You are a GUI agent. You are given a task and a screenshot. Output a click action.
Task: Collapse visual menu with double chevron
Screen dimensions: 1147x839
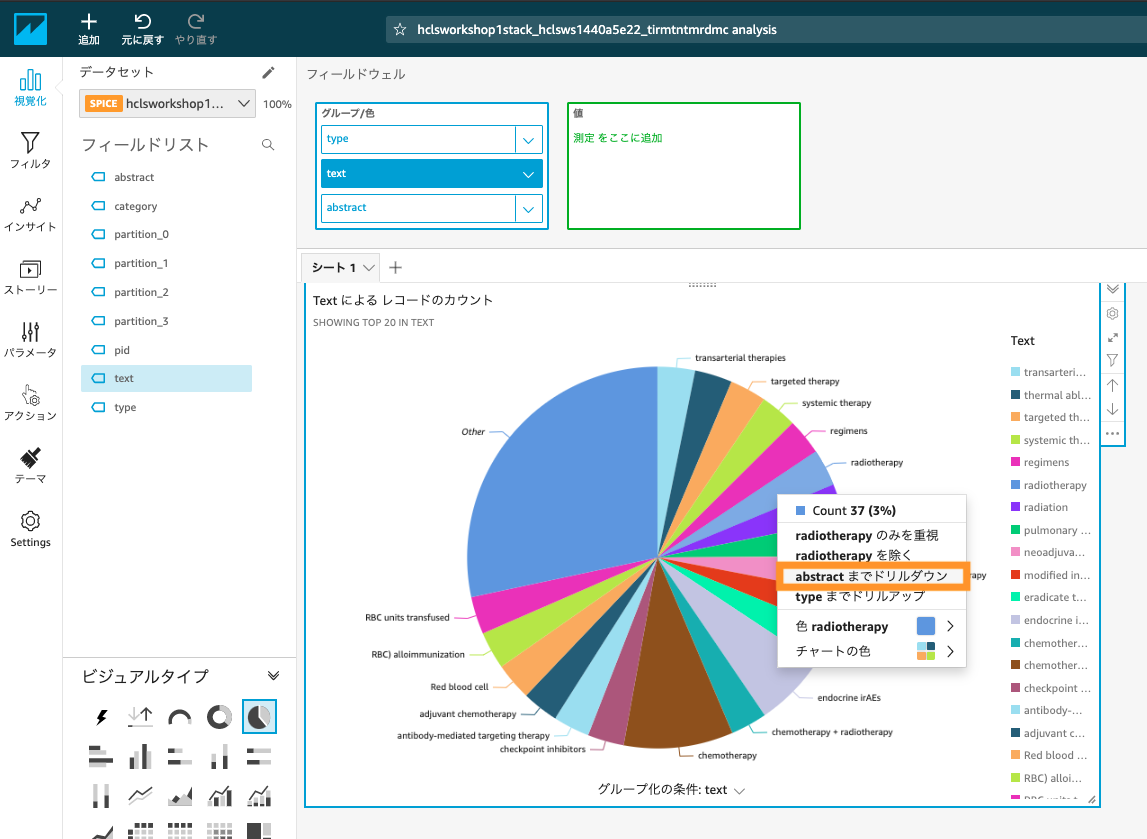tap(1113, 289)
